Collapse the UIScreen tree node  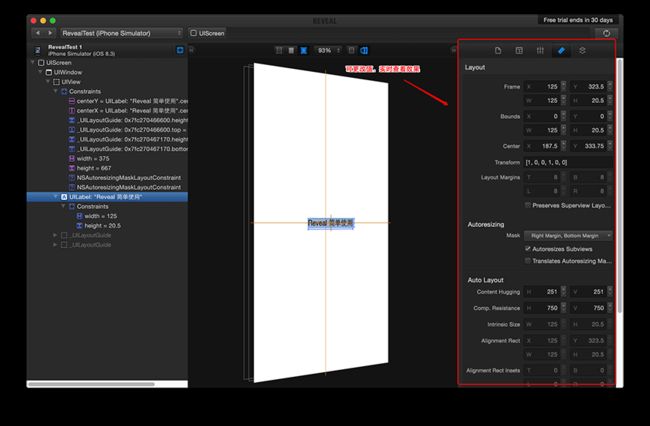tap(33, 63)
